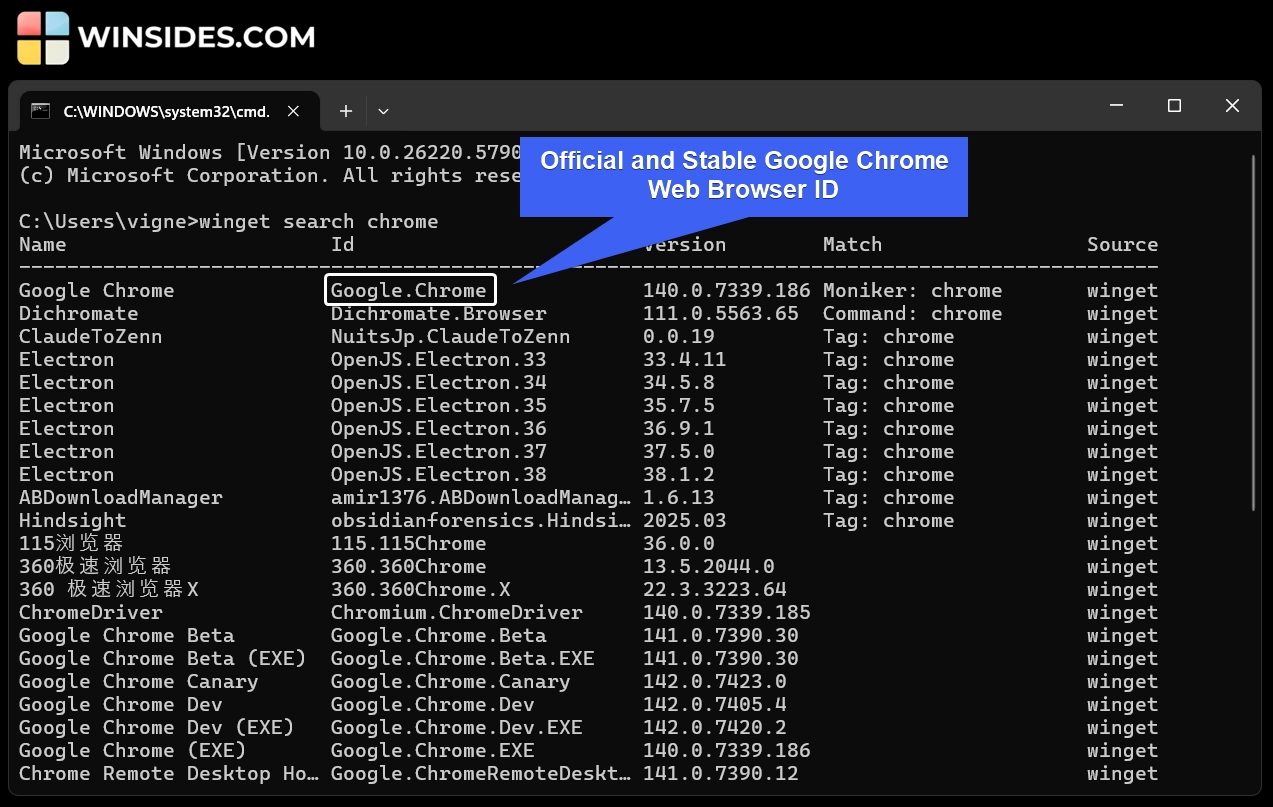Viewport: 1273px width, 807px height.
Task: Click the 'Moniker: chrome' match text
Action: point(912,291)
